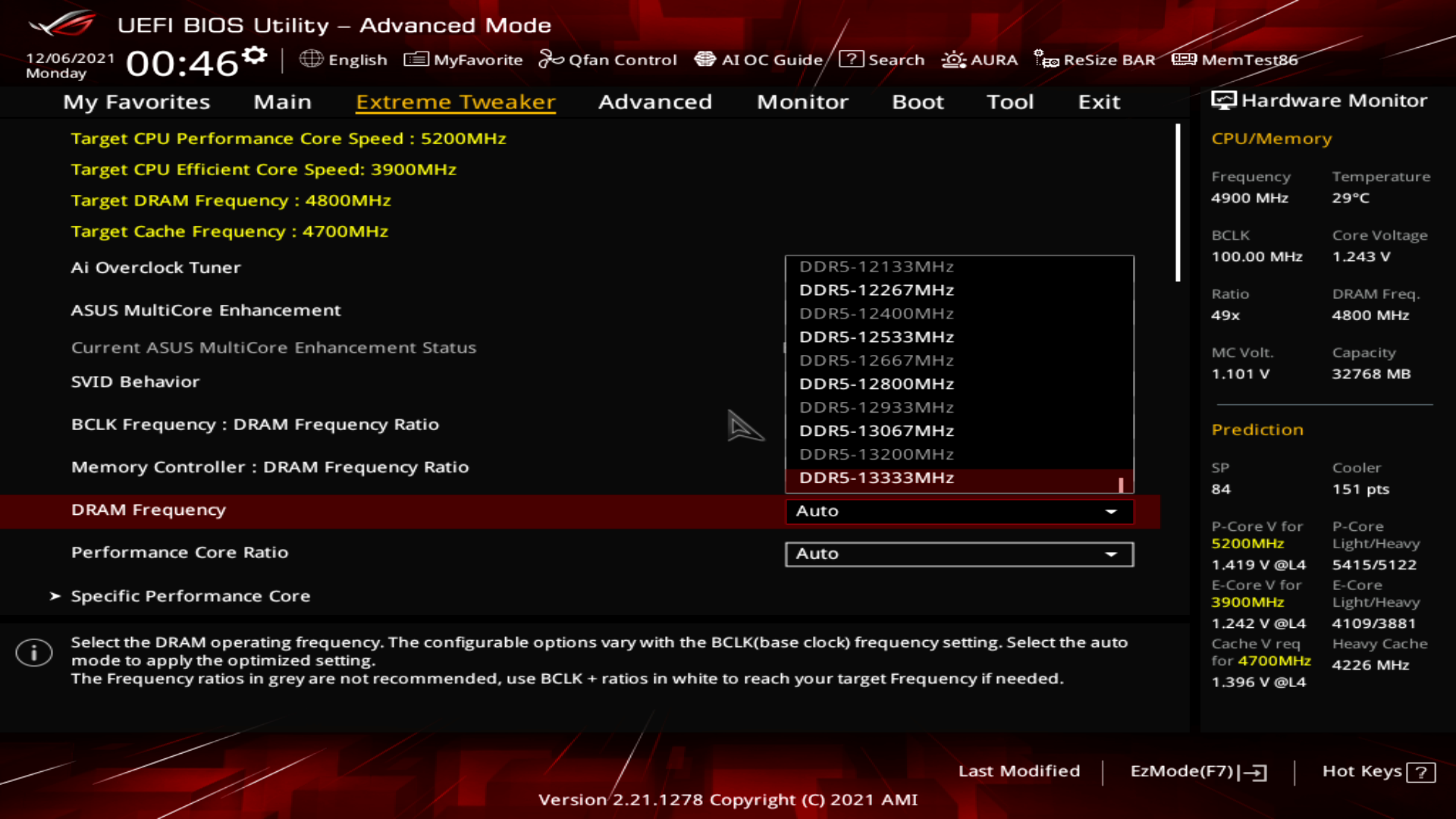This screenshot has height=819, width=1456.
Task: Switch to EzMode(F7)
Action: pyautogui.click(x=1197, y=771)
